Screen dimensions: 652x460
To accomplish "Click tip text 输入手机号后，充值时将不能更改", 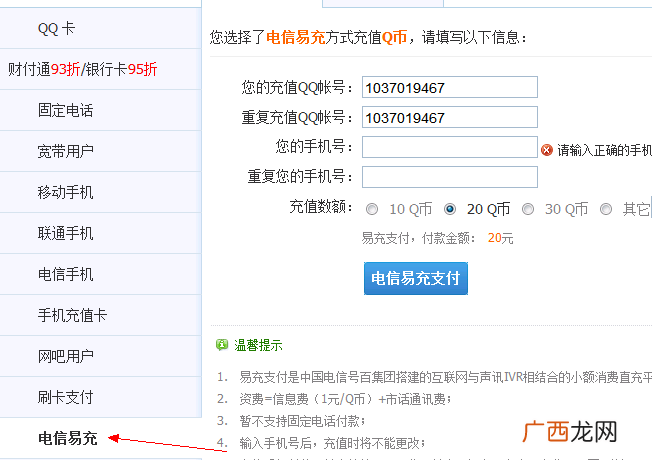I will pyautogui.click(x=332, y=443).
